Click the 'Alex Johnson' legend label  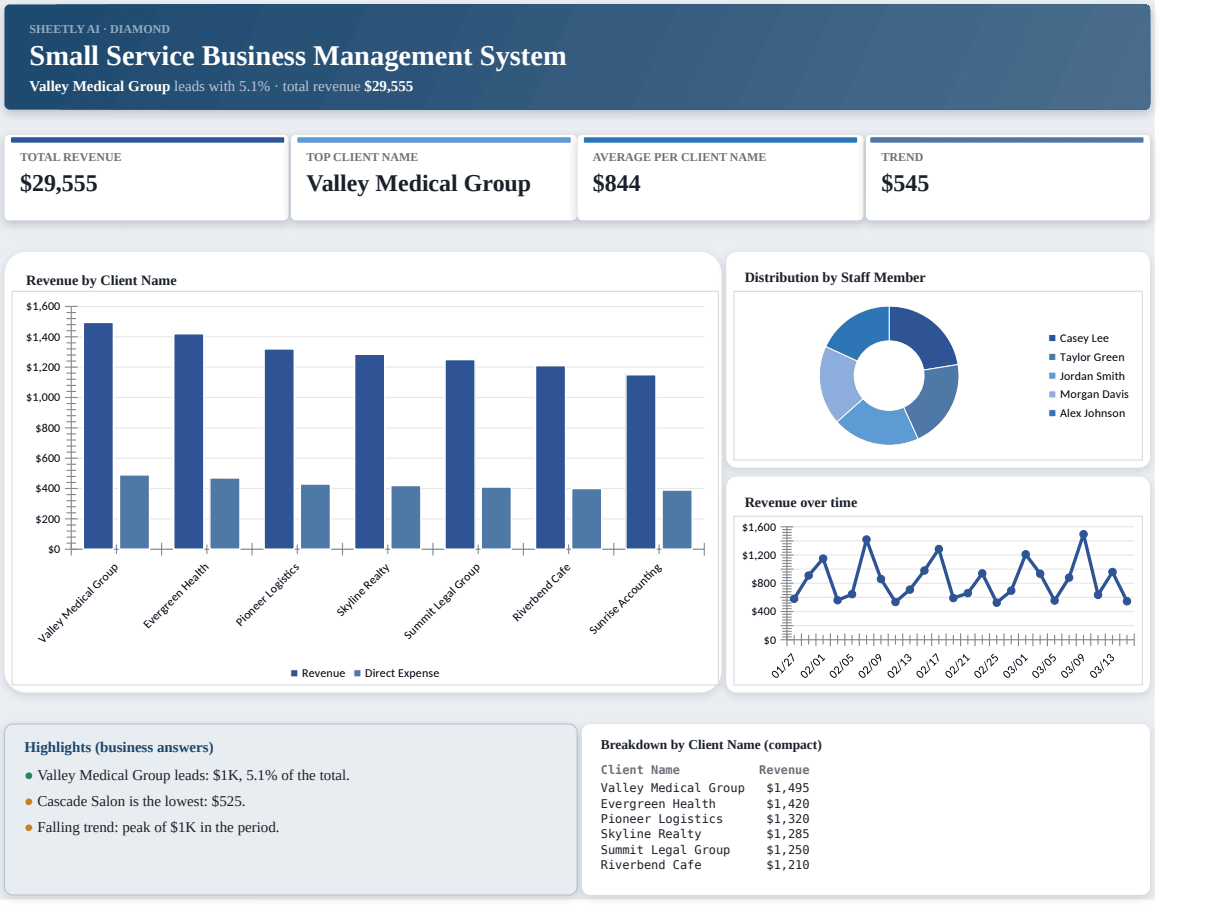tap(1092, 414)
